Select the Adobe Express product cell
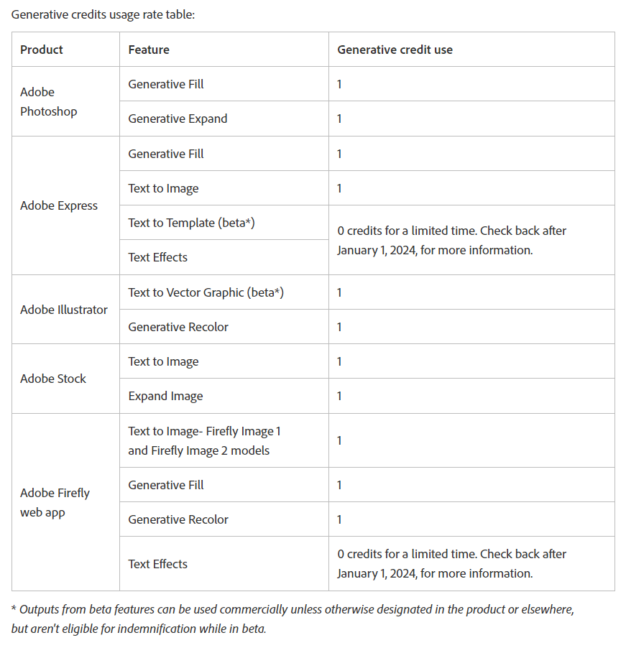 pos(59,205)
